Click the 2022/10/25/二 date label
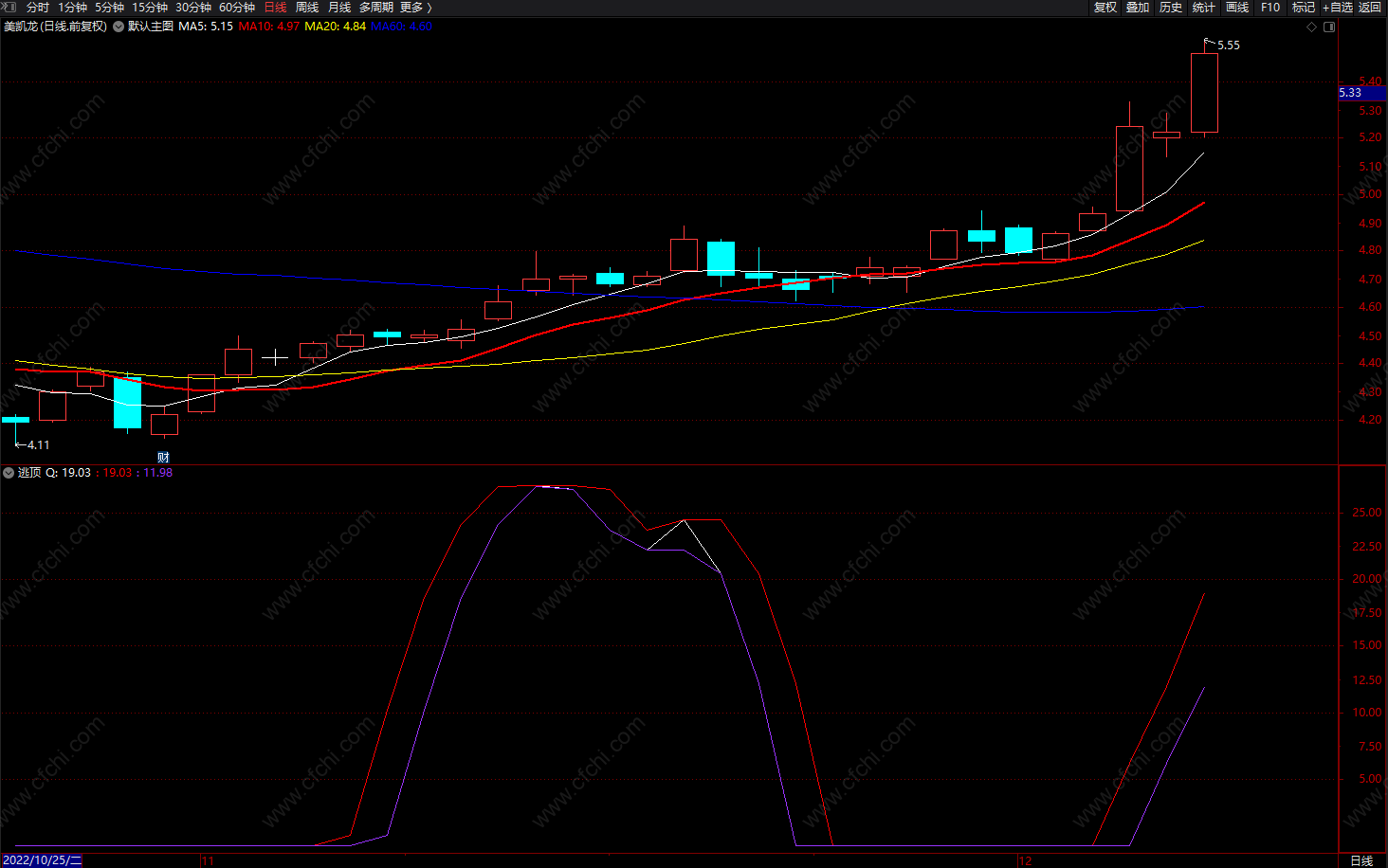The height and width of the screenshot is (868, 1388). point(42,860)
